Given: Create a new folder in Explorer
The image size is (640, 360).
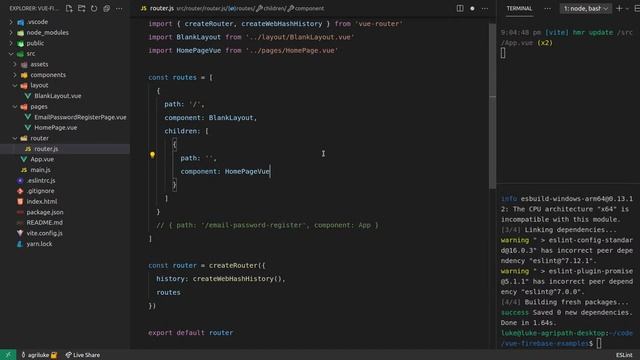Looking at the screenshot, I should pos(82,8).
